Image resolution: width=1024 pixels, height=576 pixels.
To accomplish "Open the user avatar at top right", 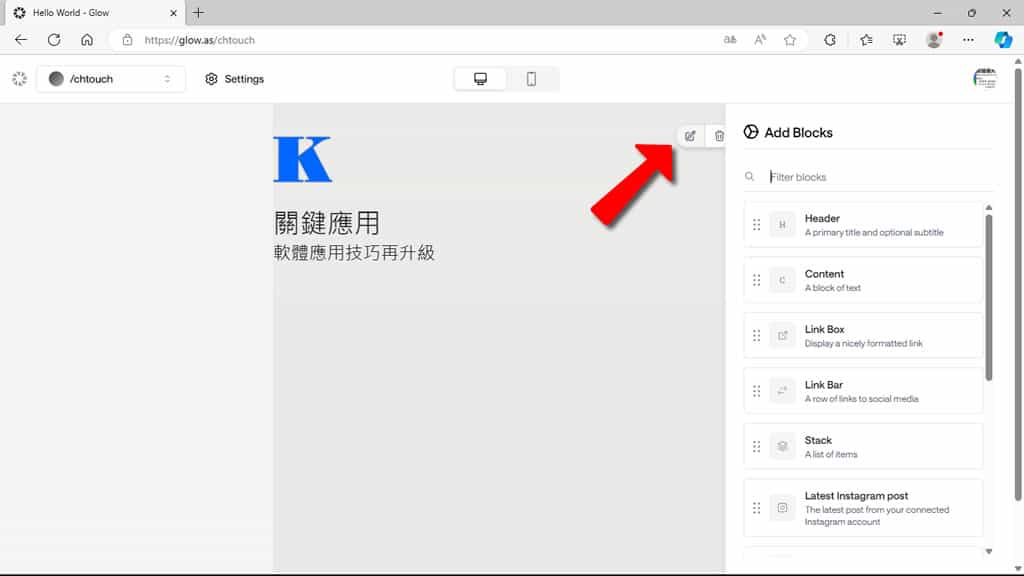I will pyautogui.click(x=984, y=79).
